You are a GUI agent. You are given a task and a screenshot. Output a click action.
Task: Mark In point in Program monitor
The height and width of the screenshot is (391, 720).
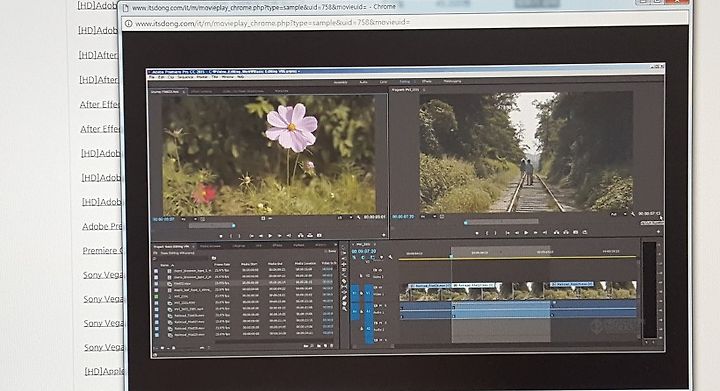[487, 233]
